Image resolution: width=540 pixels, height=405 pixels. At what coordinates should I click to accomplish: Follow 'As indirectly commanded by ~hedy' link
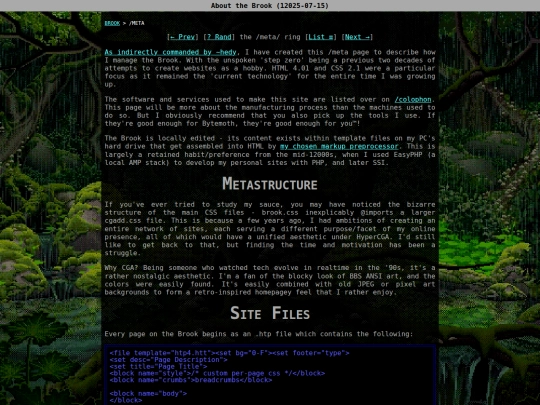tap(170, 52)
